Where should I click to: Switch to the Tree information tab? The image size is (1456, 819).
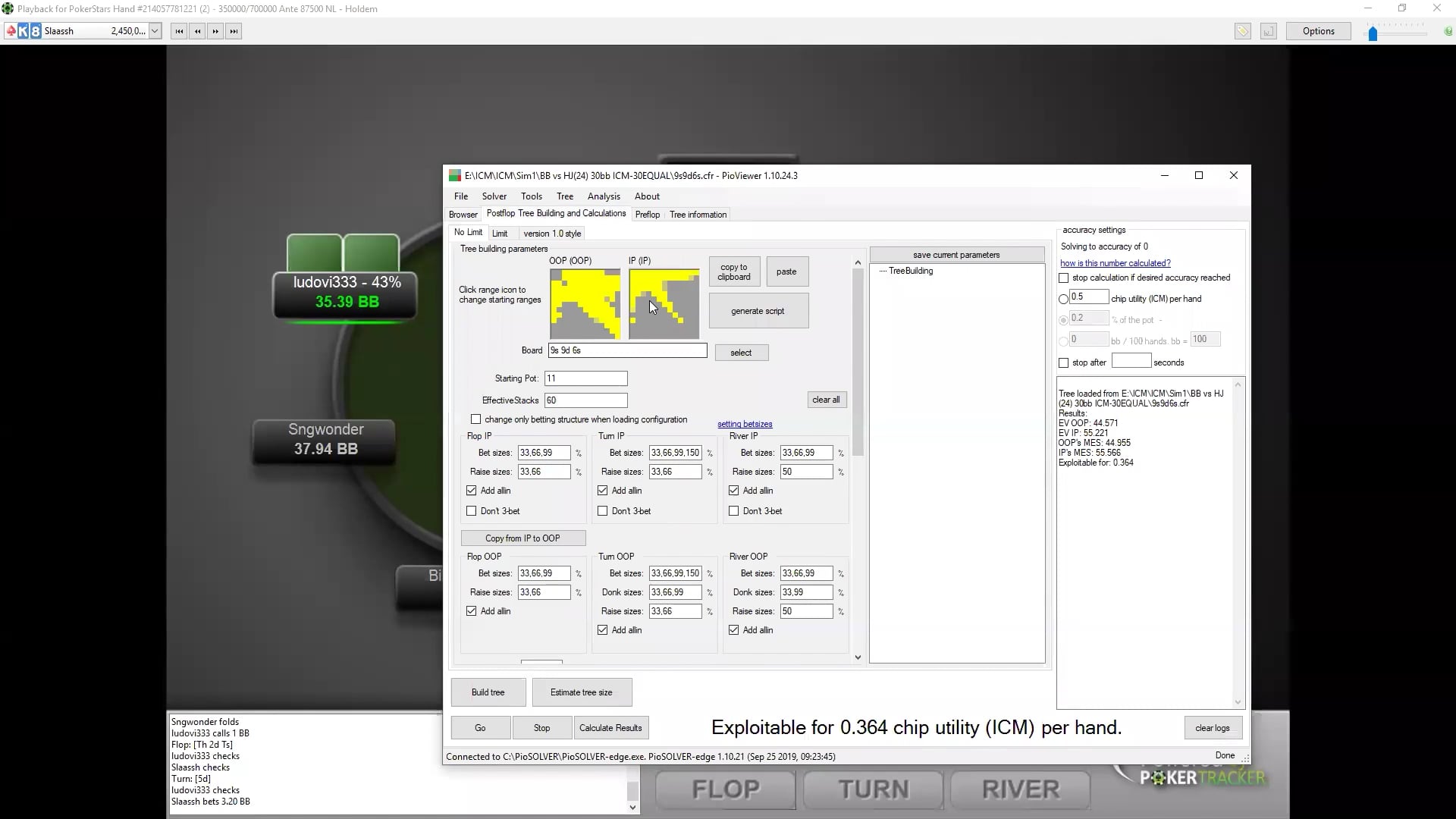[698, 215]
